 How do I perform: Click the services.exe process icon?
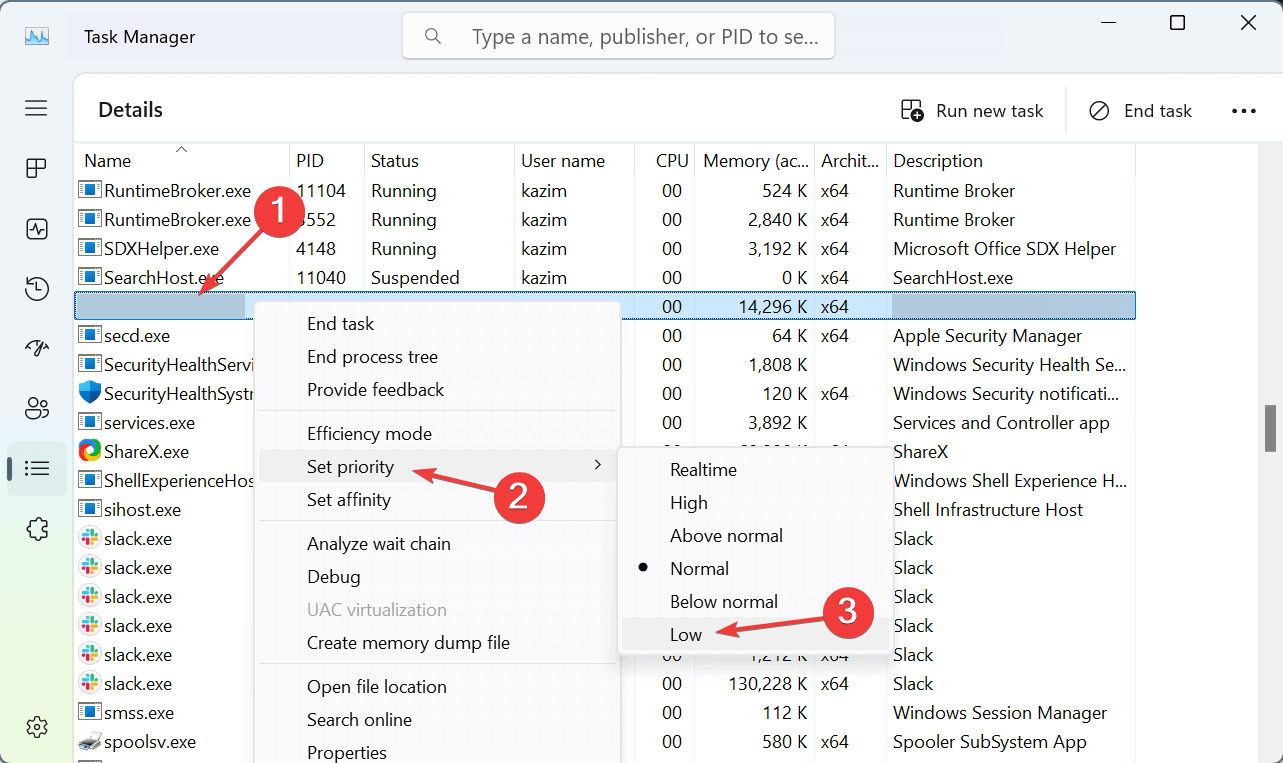[90, 423]
